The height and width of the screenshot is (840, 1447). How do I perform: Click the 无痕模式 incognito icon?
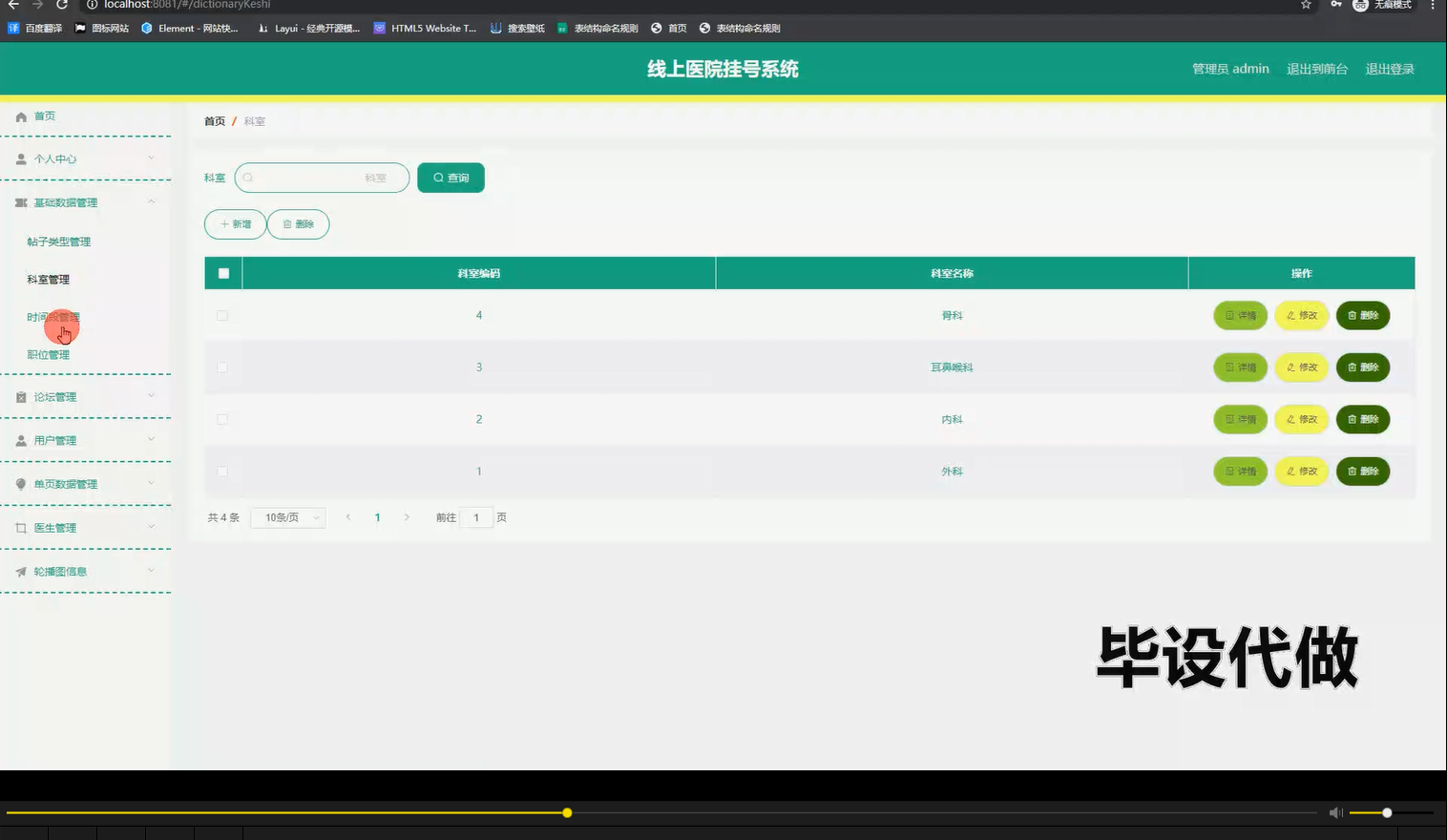tap(1360, 5)
